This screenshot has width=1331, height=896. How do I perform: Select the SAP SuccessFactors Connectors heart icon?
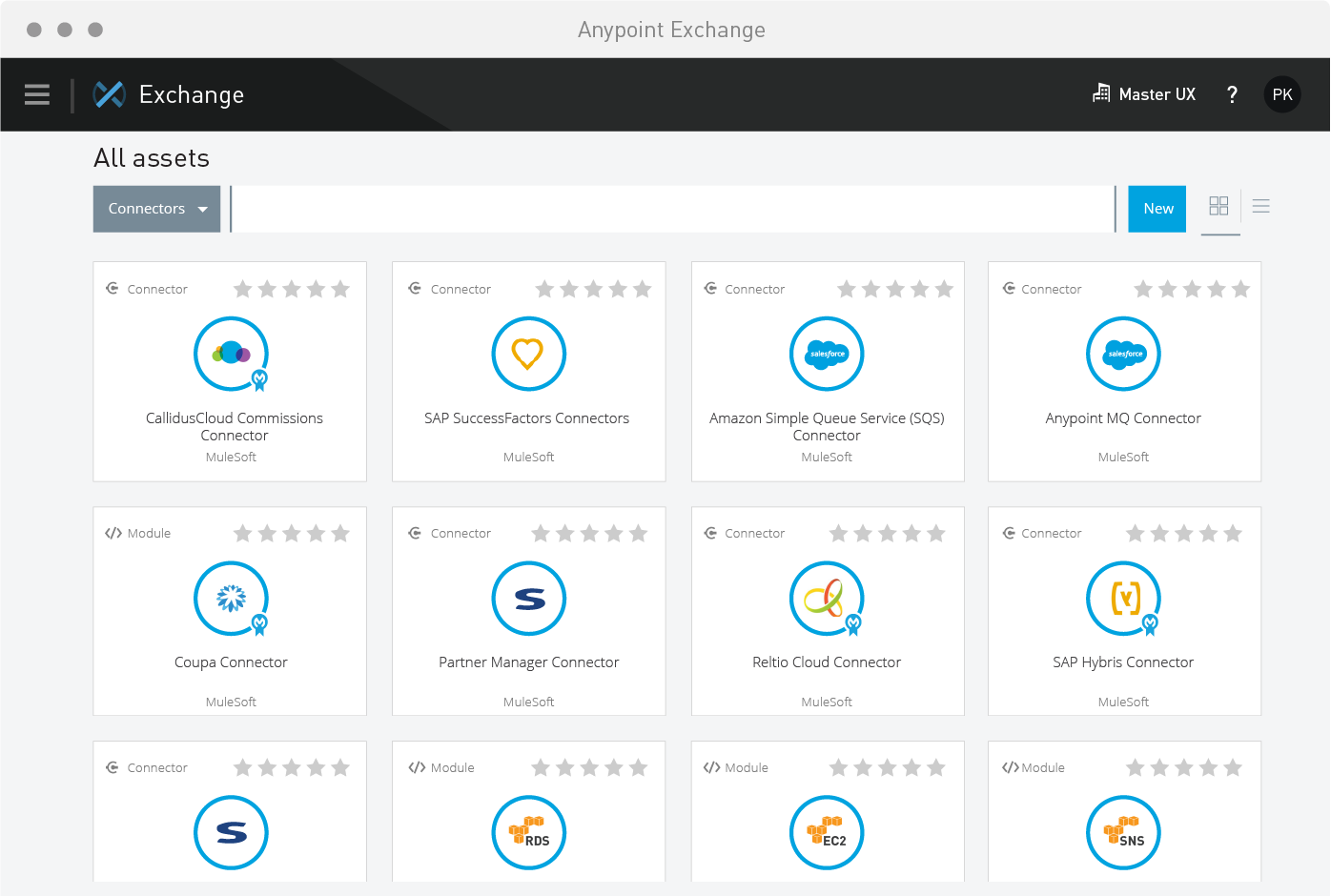(528, 354)
